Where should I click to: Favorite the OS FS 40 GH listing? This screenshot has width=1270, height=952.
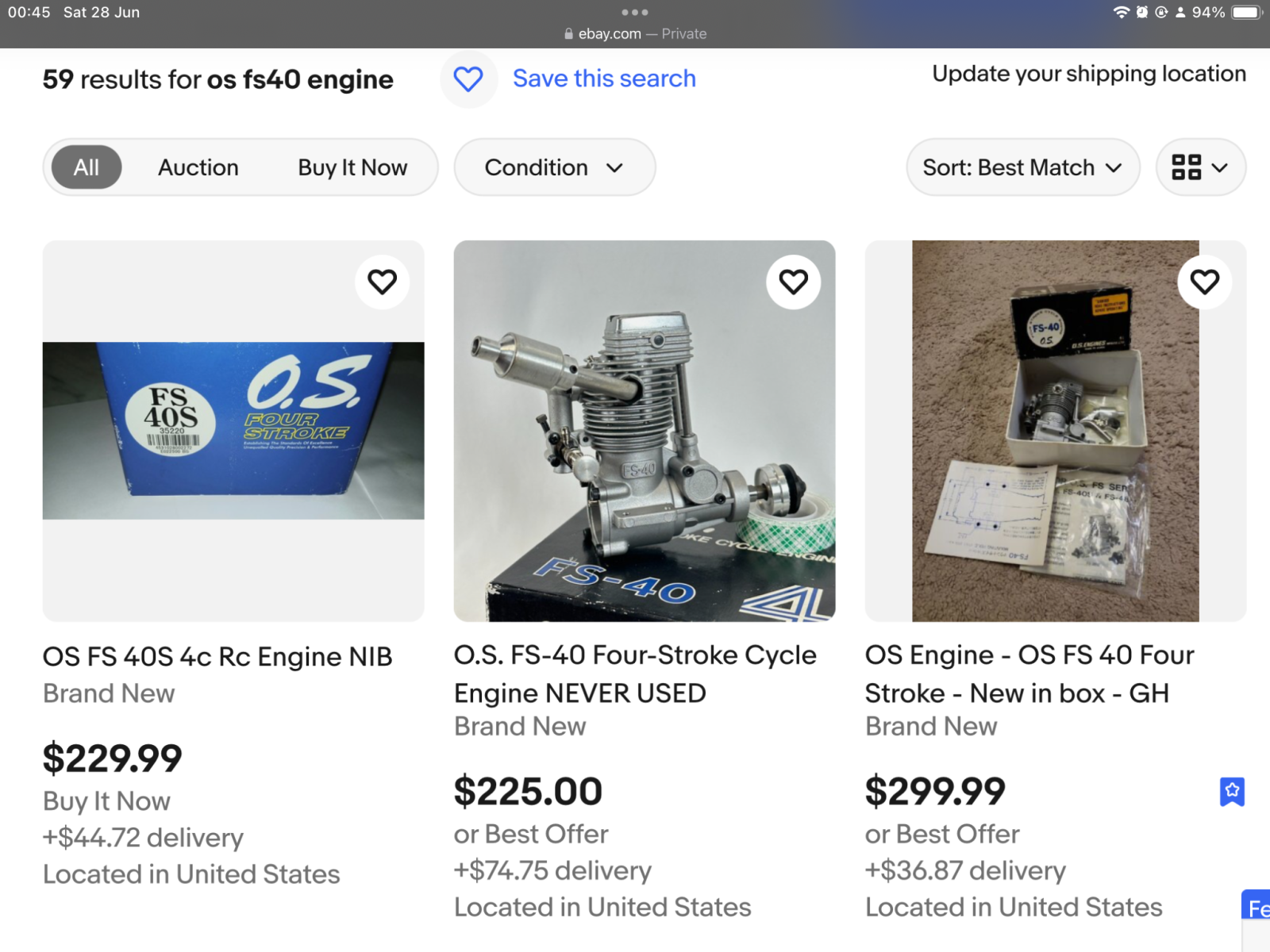tap(1204, 282)
